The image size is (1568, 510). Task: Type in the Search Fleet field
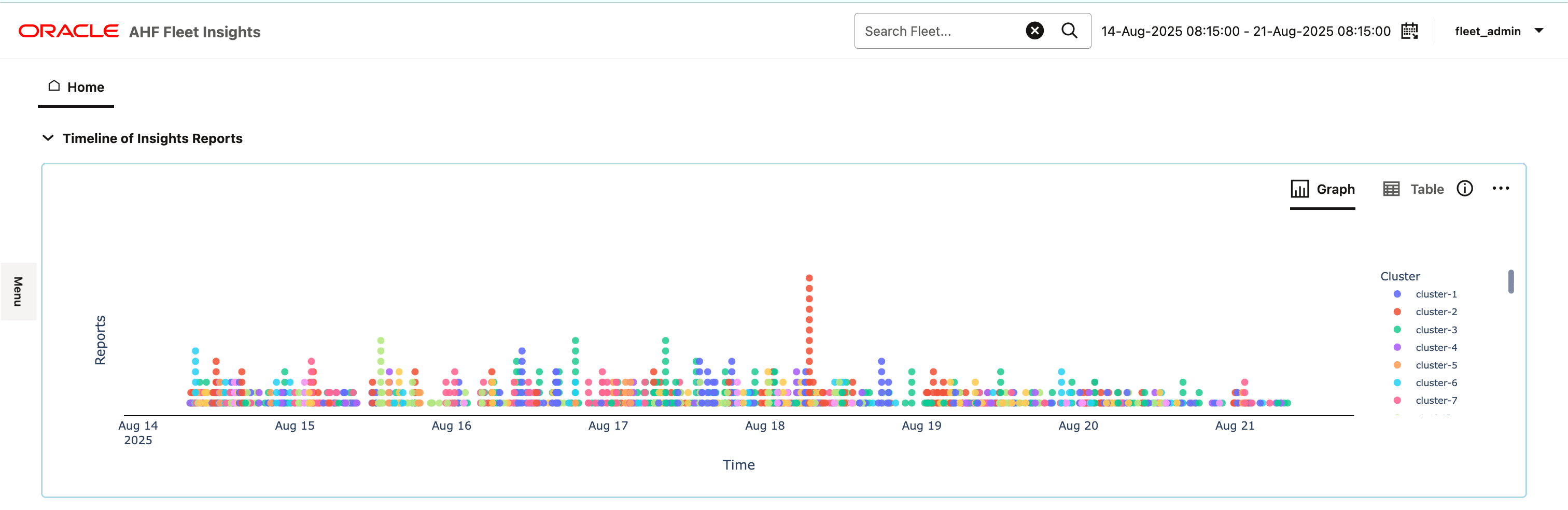tap(937, 31)
